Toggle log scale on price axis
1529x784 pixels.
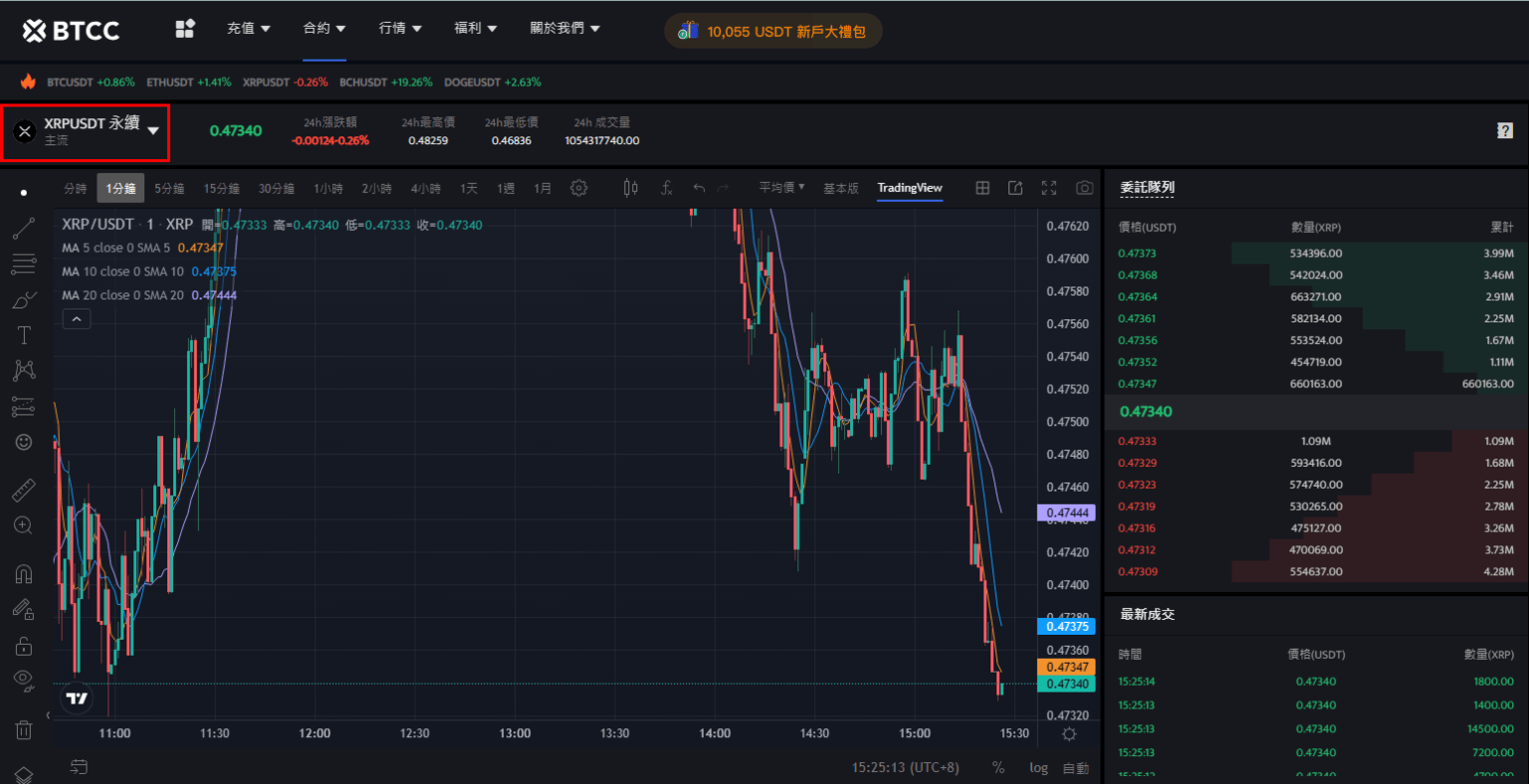tap(1038, 767)
